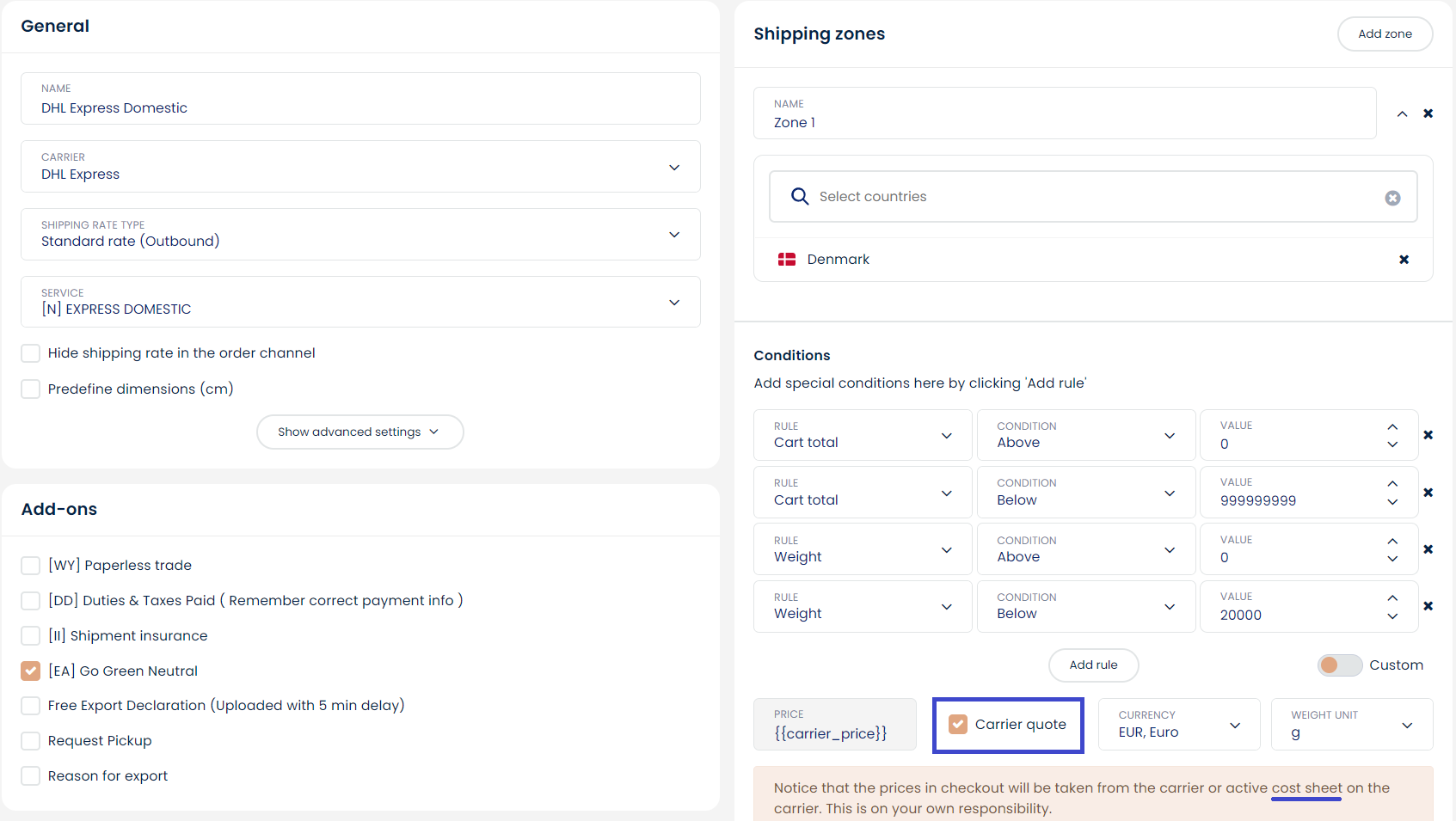
Task: Uncheck the Carrier quote checkbox
Action: tap(958, 725)
